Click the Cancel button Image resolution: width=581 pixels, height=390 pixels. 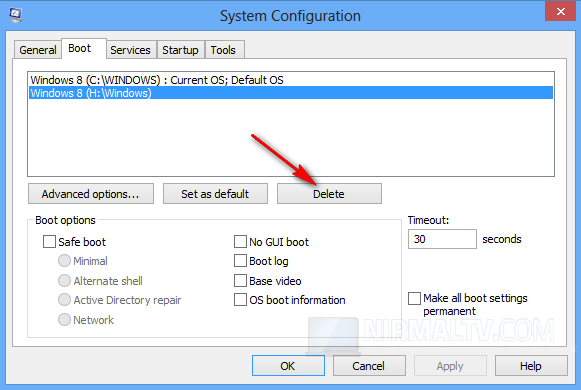[x=369, y=366]
